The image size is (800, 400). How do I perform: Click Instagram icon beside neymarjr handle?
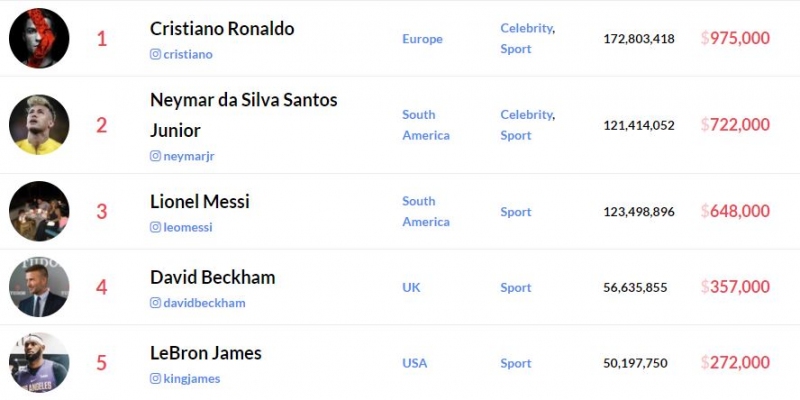click(155, 156)
